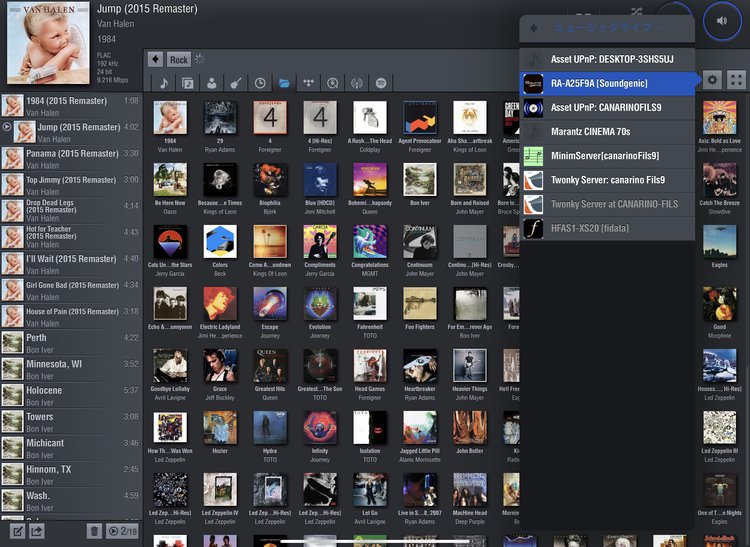Open Machine Head album by Deep Purple
This screenshot has width=750, height=547.
pos(470,489)
